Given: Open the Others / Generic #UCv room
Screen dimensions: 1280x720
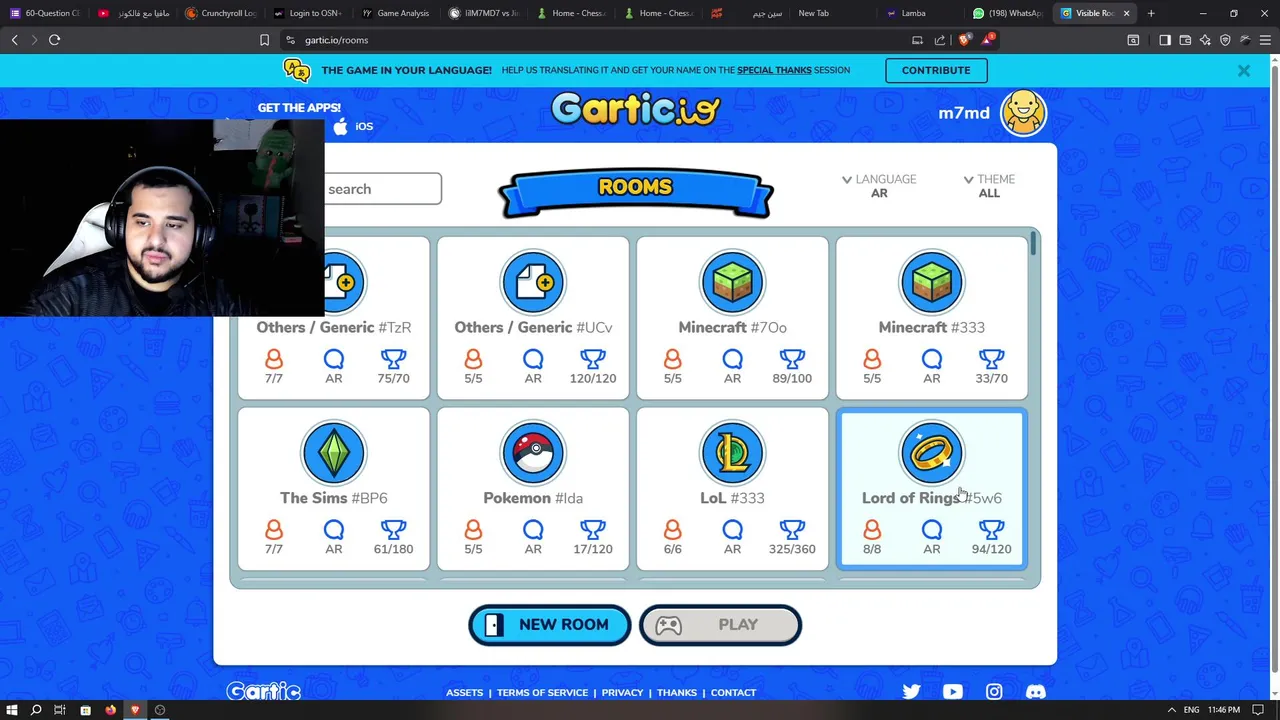Looking at the screenshot, I should (x=533, y=318).
